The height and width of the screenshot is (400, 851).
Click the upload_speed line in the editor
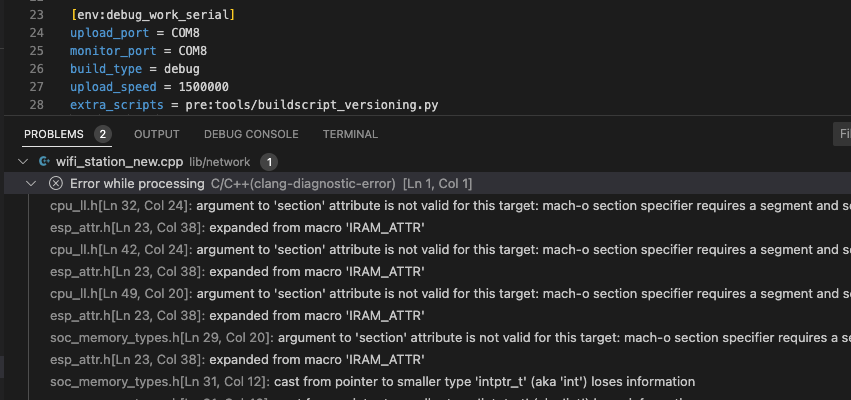click(x=149, y=87)
